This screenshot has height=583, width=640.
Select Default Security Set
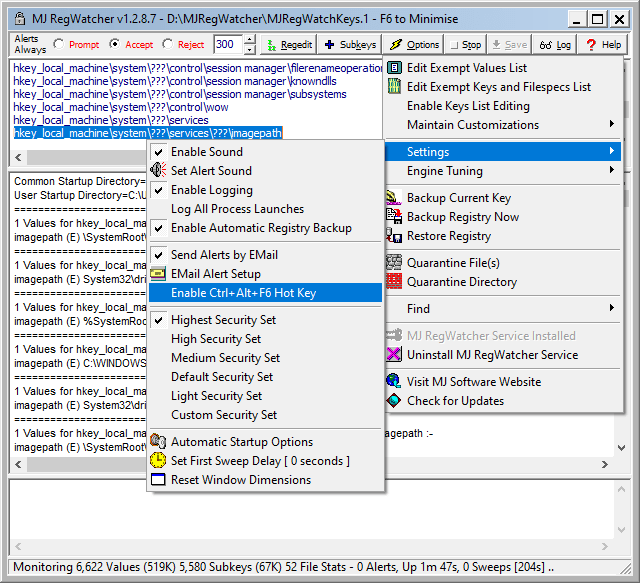(265, 377)
